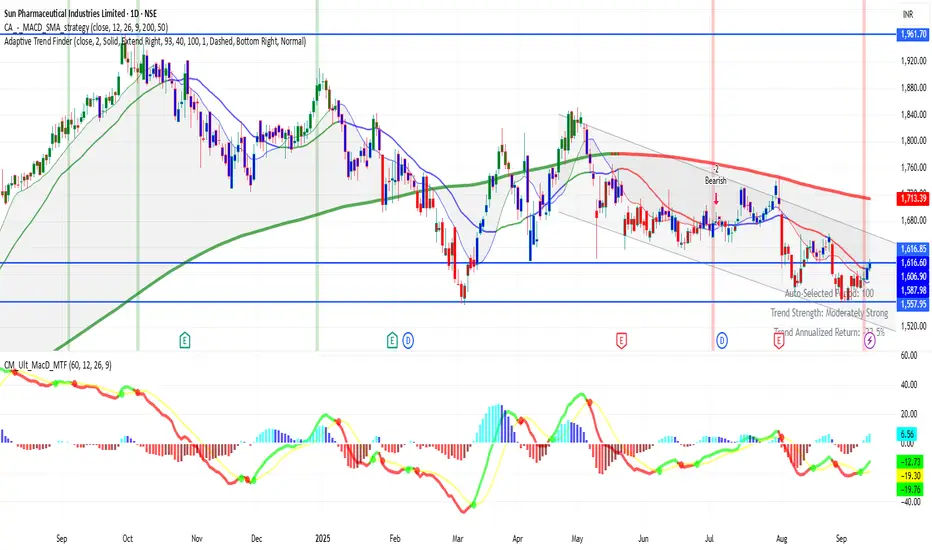
Task: Click the Oct label on the time axis
Action: pyautogui.click(x=128, y=539)
